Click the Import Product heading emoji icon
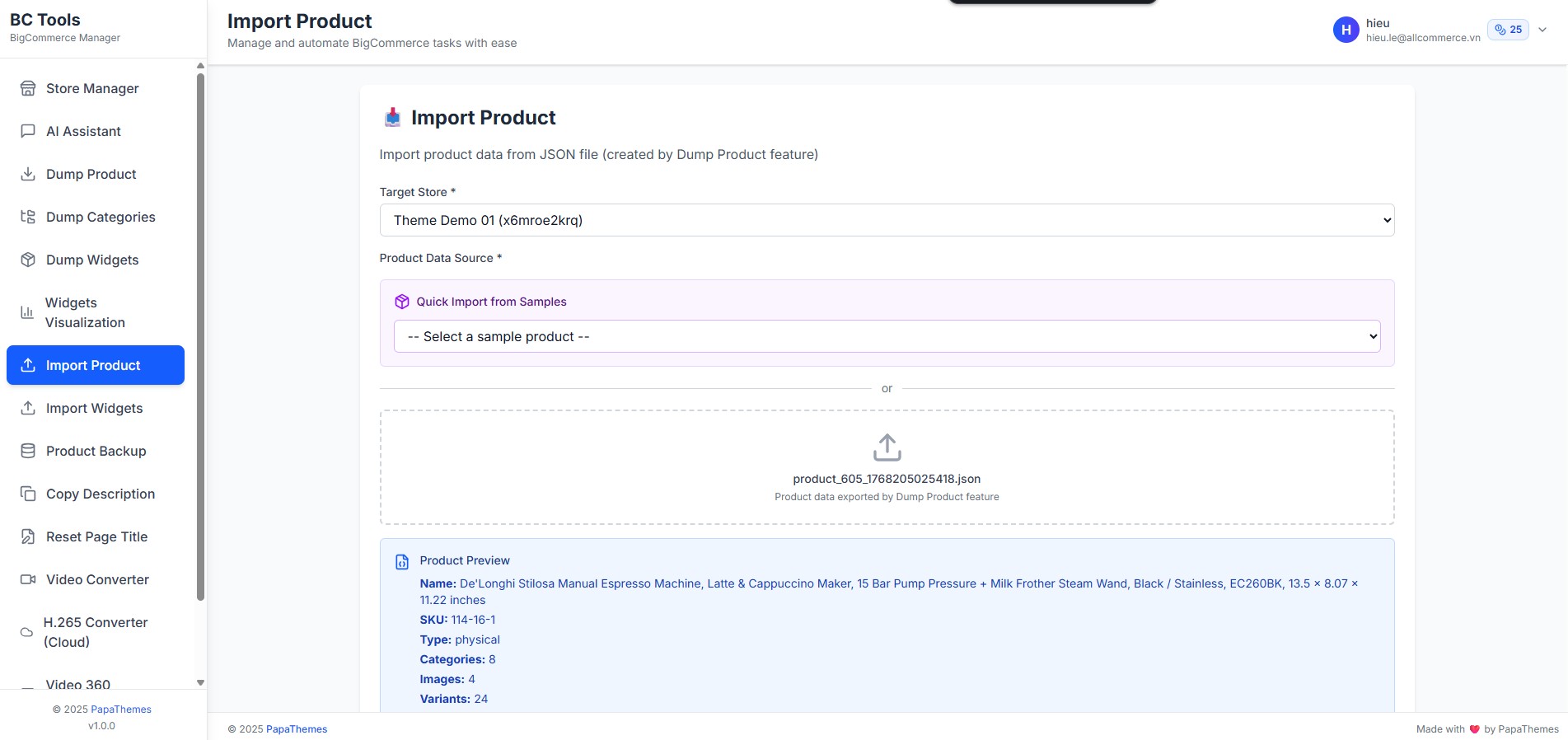 click(392, 117)
